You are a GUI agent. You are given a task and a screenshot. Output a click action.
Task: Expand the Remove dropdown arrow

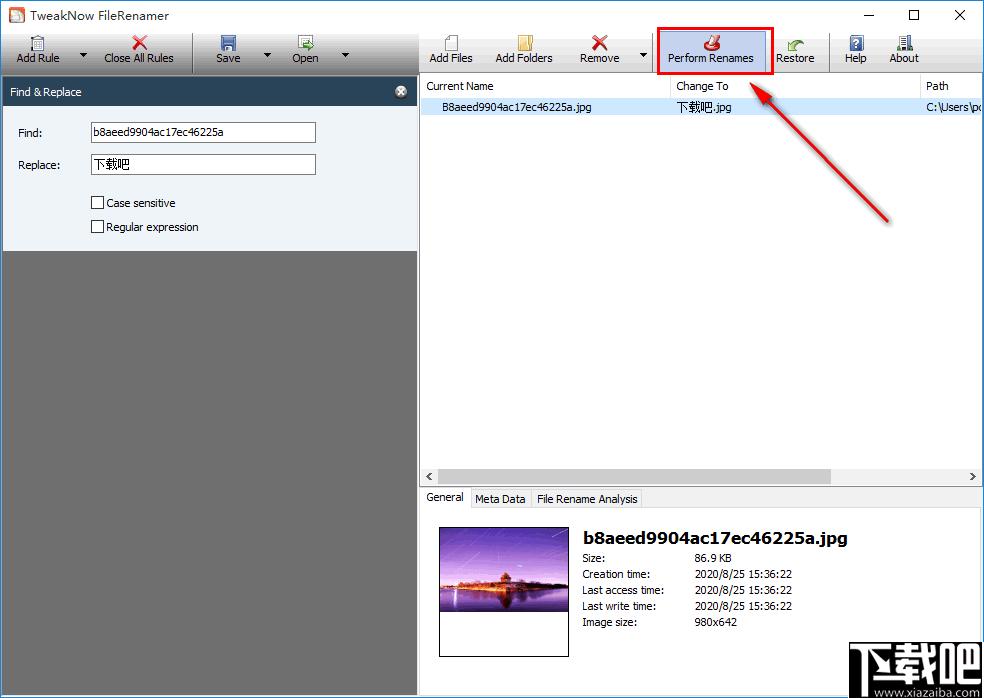coord(643,55)
